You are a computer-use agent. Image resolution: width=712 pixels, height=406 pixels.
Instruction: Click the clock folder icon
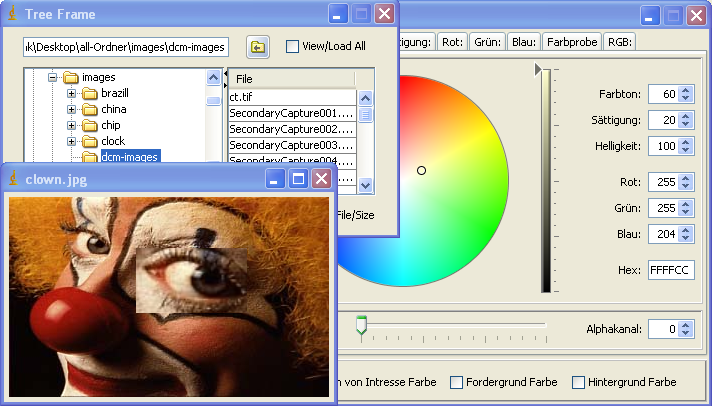tap(90, 141)
